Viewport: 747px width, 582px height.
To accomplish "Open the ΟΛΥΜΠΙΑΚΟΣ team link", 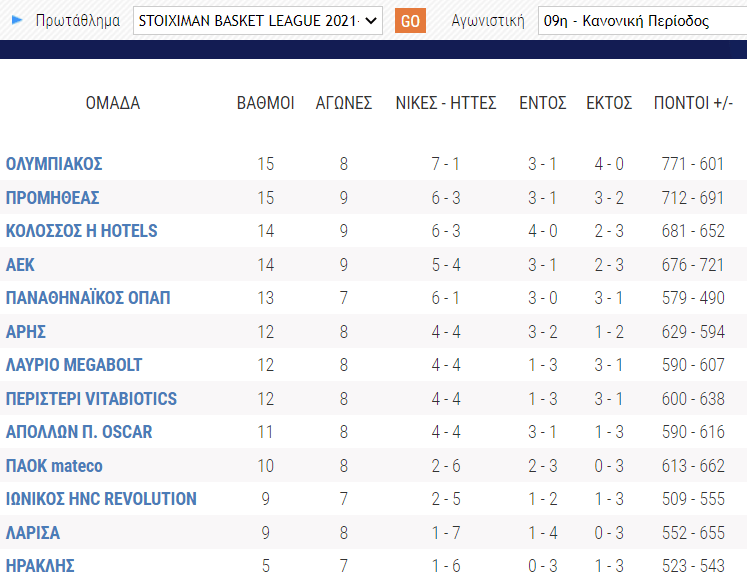I will pyautogui.click(x=54, y=164).
